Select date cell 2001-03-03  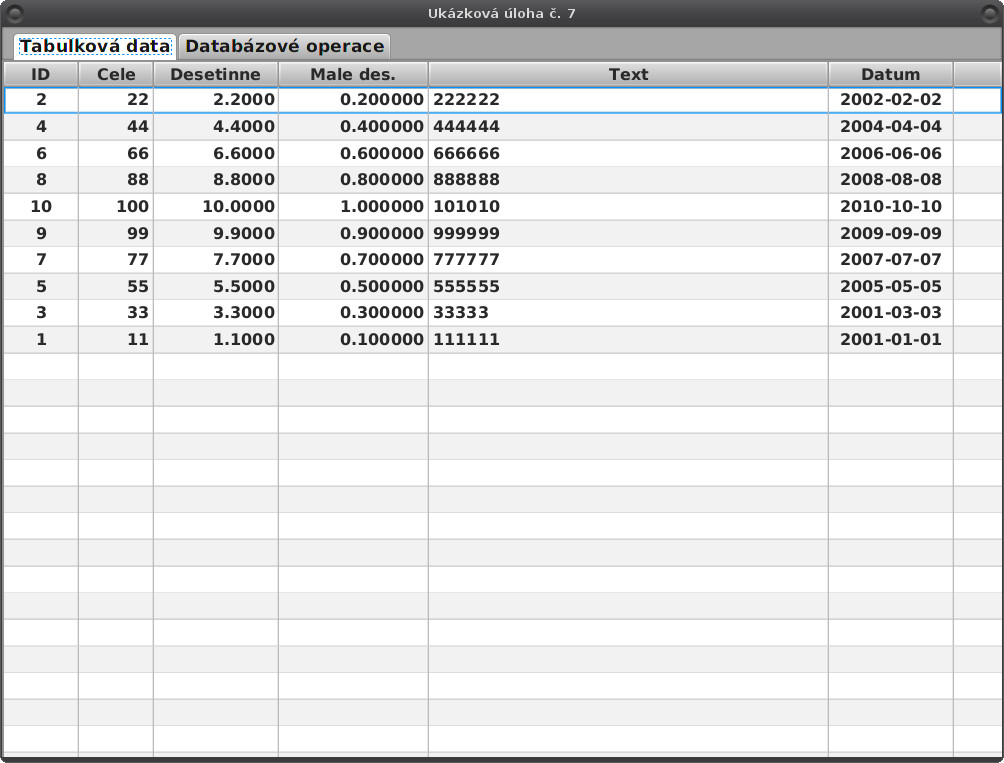click(891, 313)
